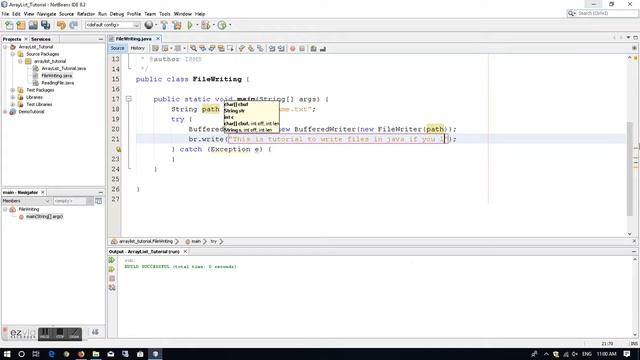This screenshot has height=360, width=640.
Task: Click the Profile Project icon
Action: (222, 25)
